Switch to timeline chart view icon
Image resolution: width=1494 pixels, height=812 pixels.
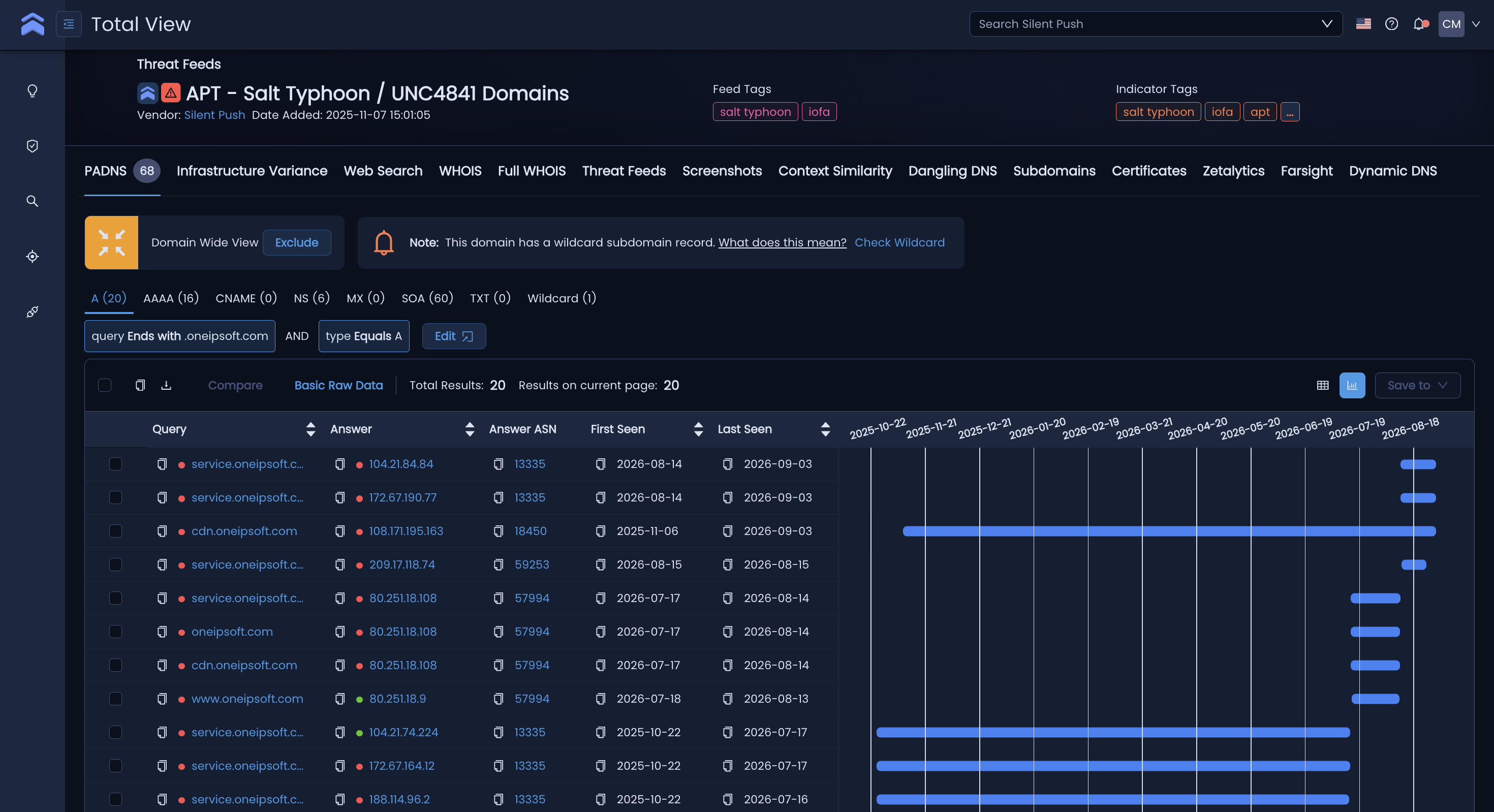tap(1352, 385)
